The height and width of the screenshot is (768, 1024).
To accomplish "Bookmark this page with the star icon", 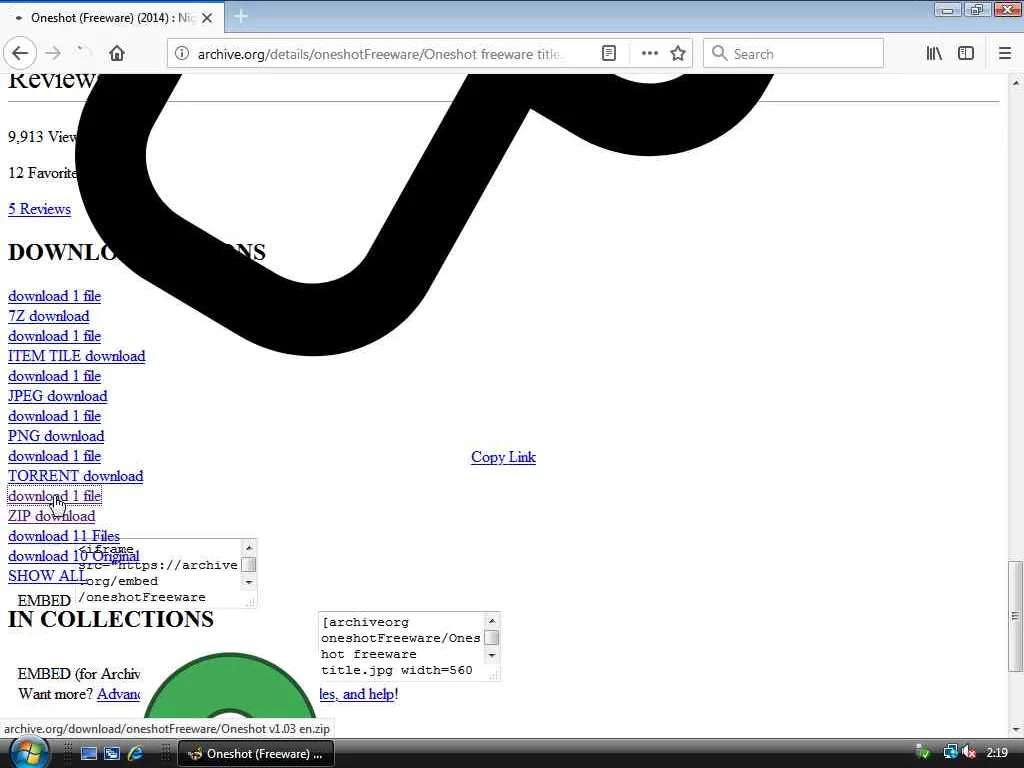I will pyautogui.click(x=678, y=54).
